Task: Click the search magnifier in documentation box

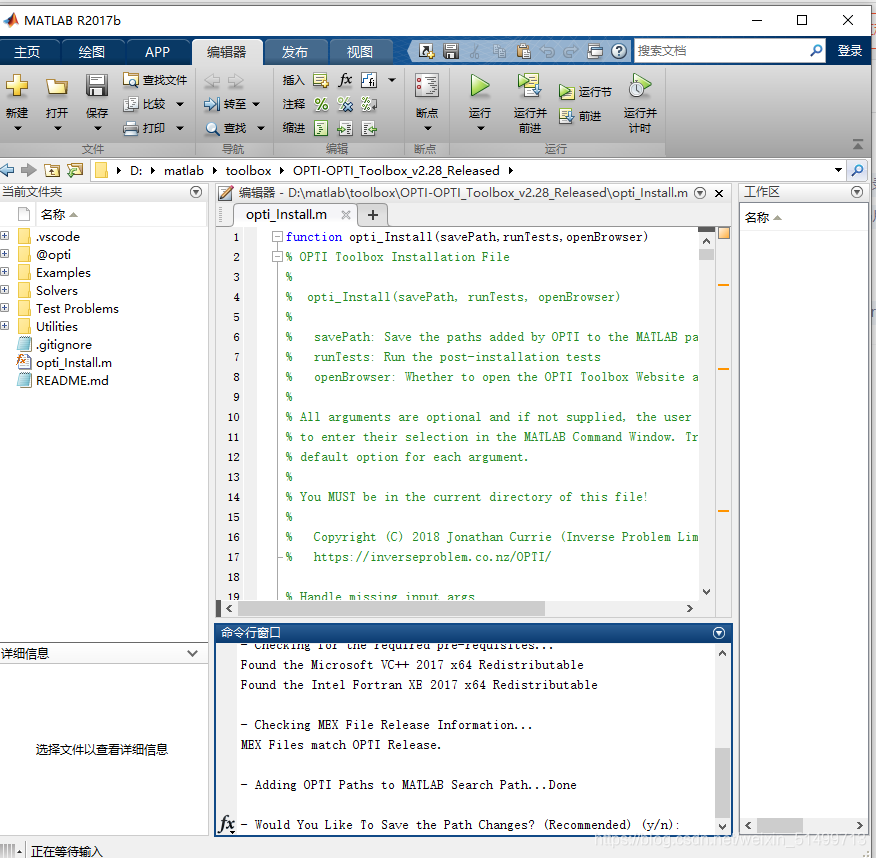Action: [816, 51]
